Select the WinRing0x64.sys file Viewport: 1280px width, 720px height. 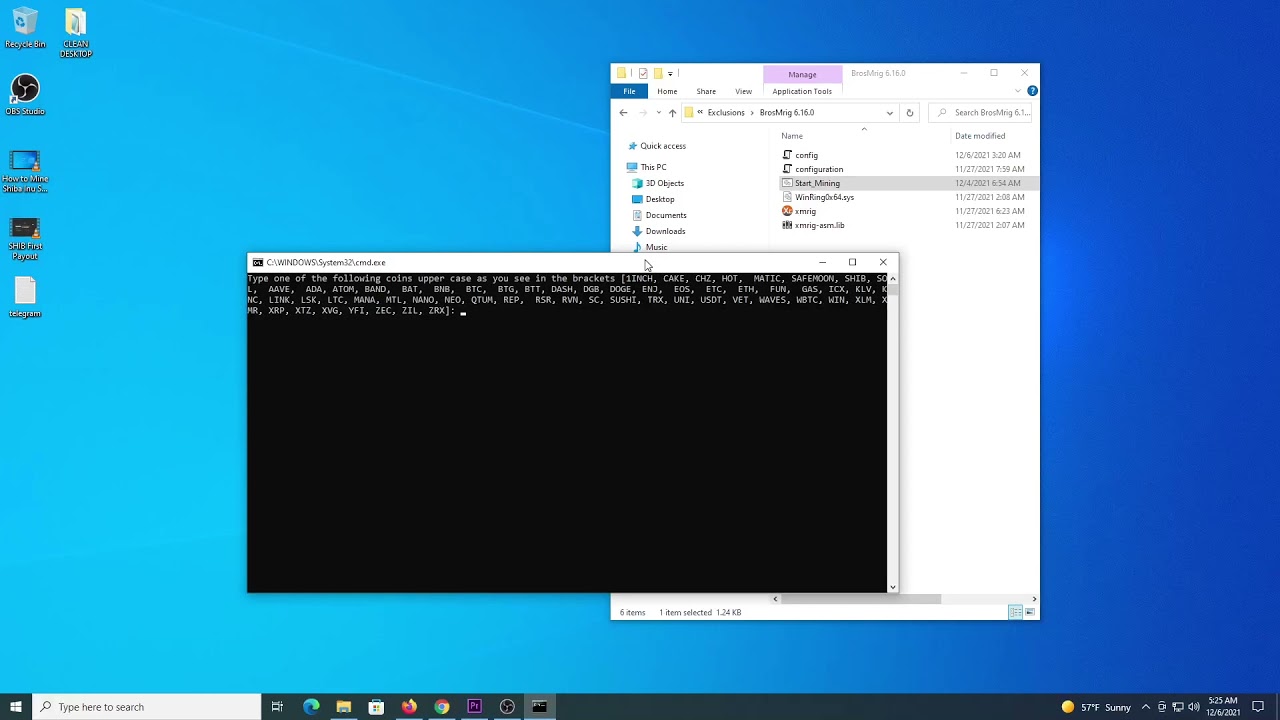coord(824,197)
